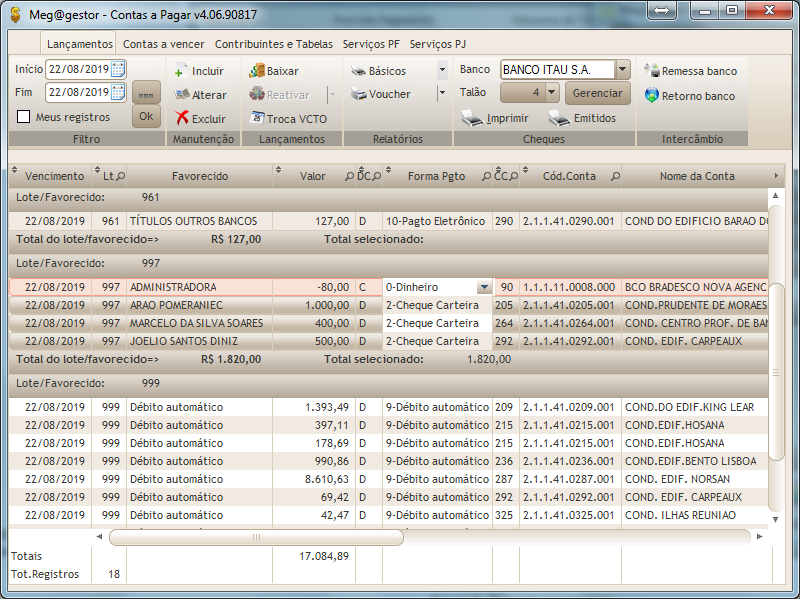Click the Baixar toolbar icon
This screenshot has width=800, height=599.
257,71
